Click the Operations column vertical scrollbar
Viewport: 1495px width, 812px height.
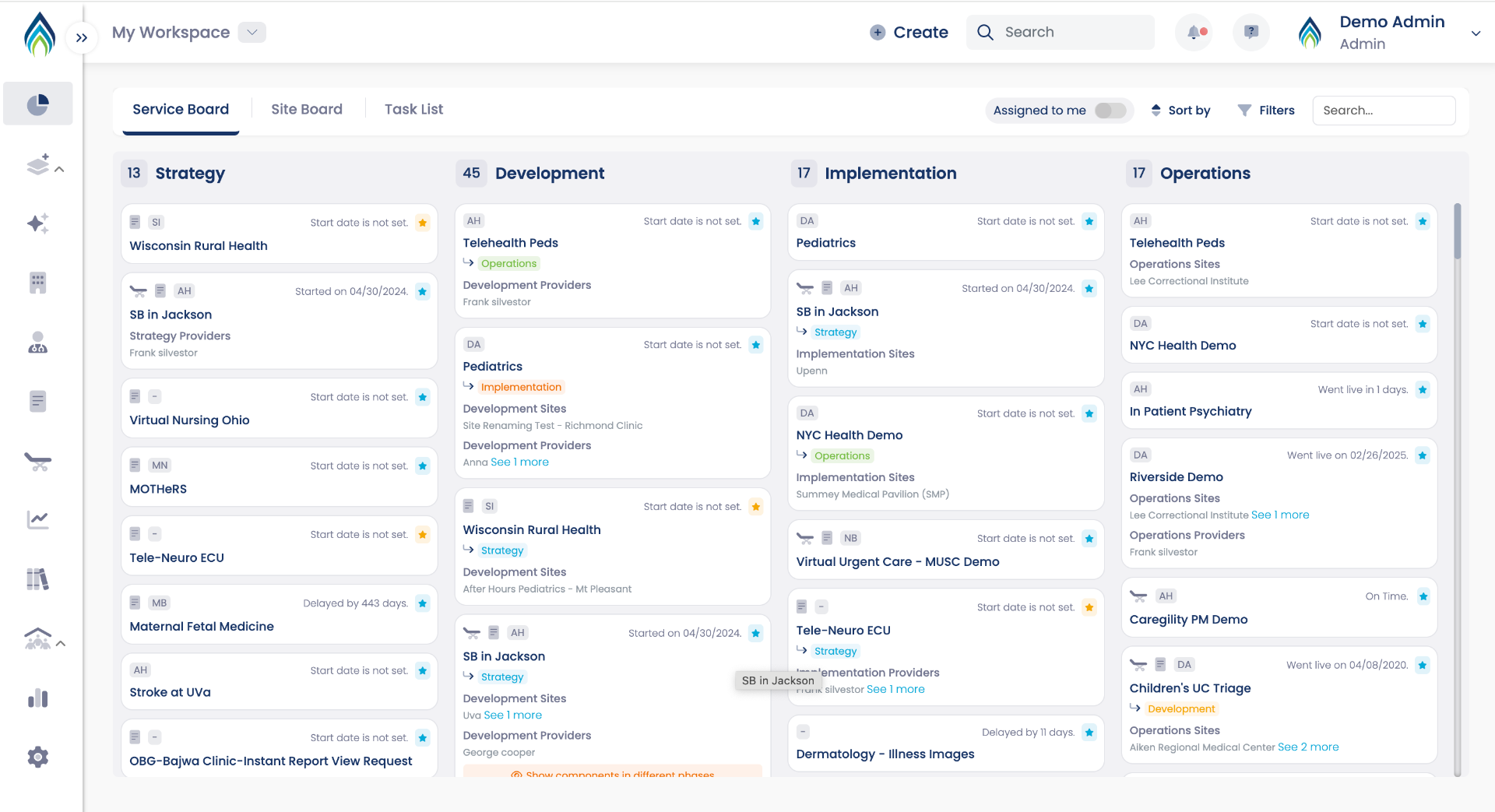[1458, 232]
